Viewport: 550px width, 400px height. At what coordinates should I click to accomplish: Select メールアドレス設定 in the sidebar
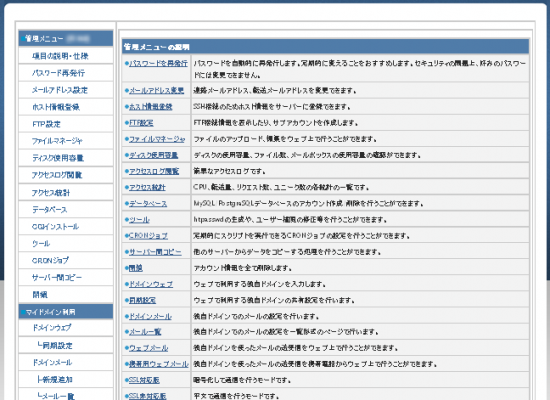(x=60, y=90)
